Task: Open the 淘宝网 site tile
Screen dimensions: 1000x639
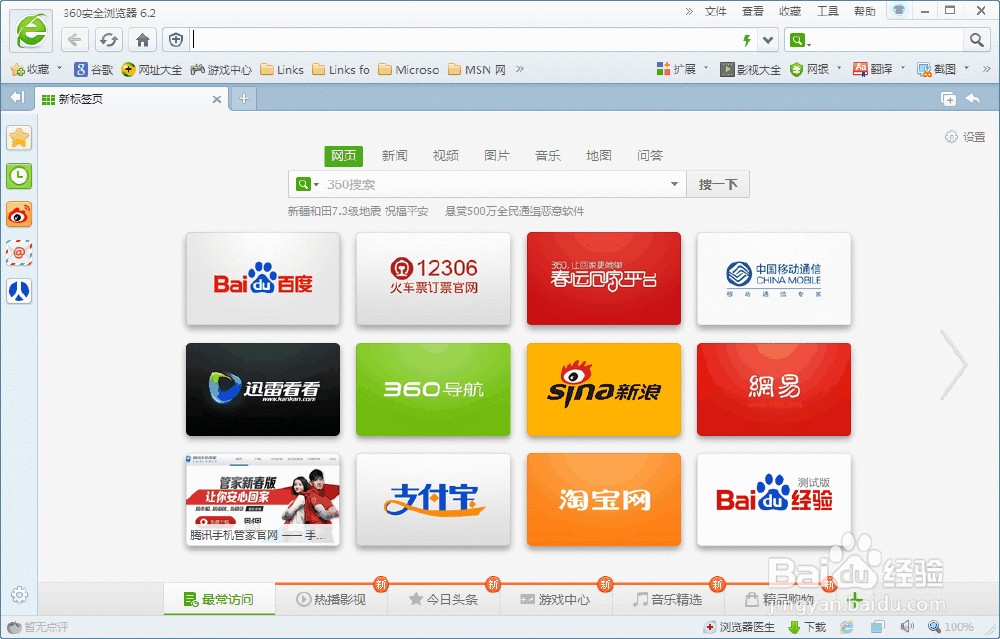Action: [604, 499]
